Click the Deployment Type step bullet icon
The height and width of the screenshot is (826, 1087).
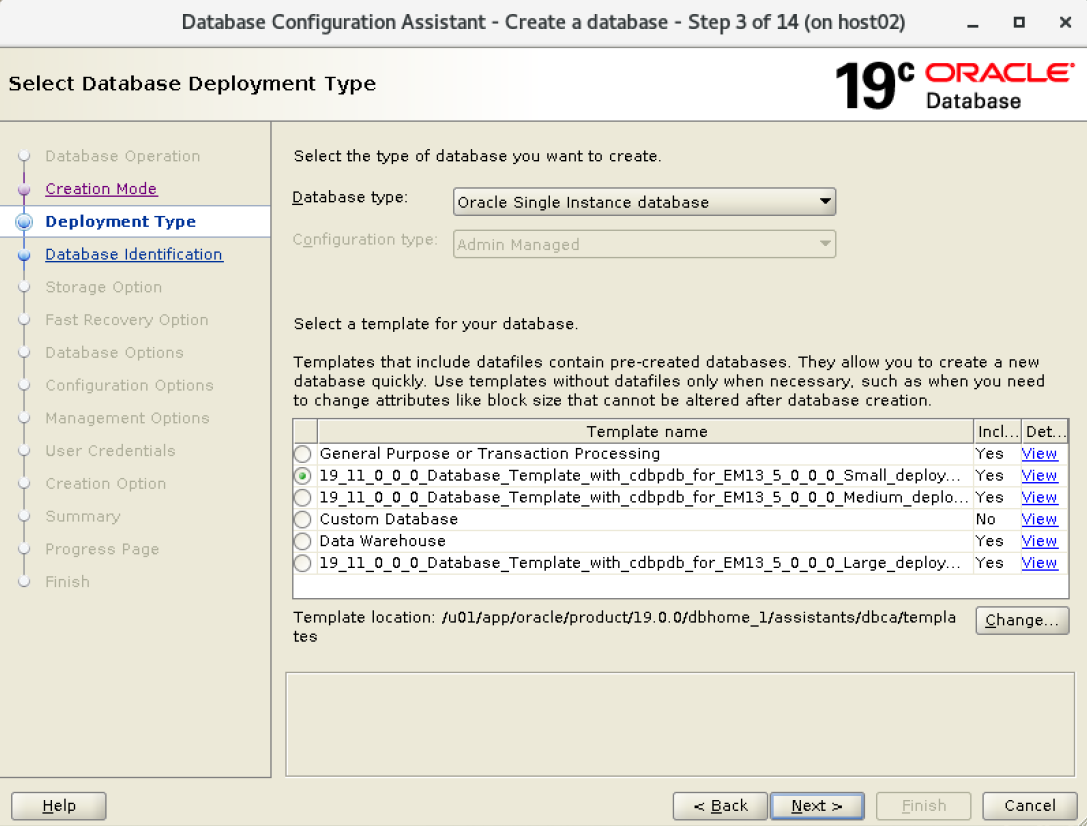pyautogui.click(x=24, y=222)
